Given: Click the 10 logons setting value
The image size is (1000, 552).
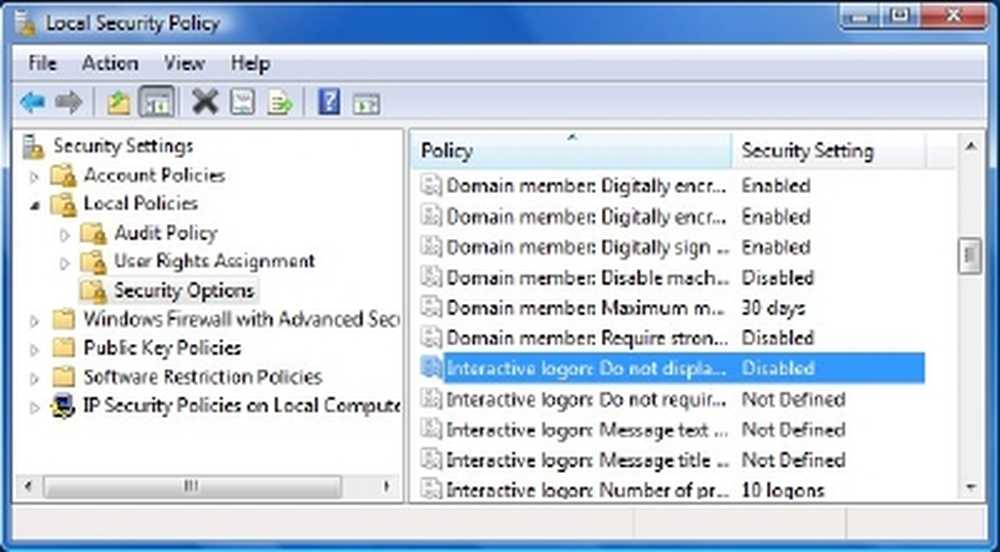Looking at the screenshot, I should point(783,490).
